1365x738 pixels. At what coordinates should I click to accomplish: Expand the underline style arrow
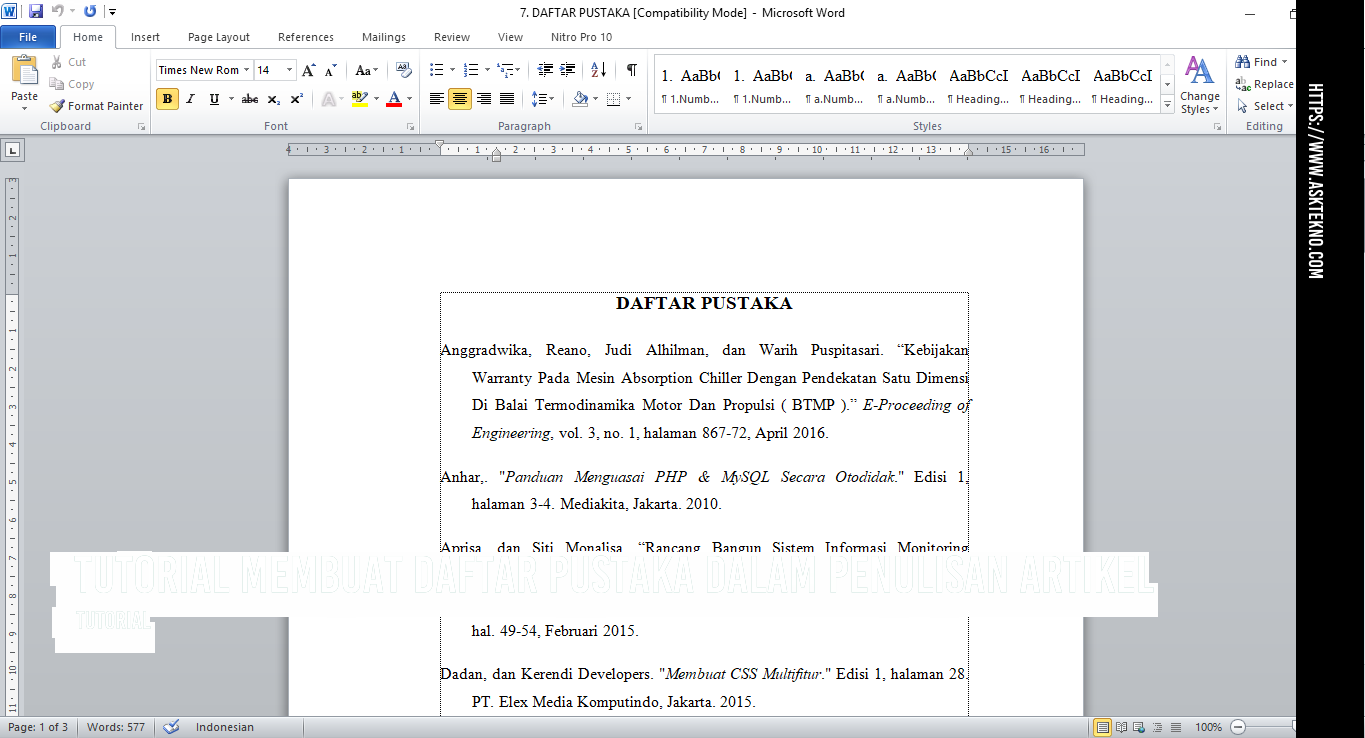pyautogui.click(x=231, y=99)
